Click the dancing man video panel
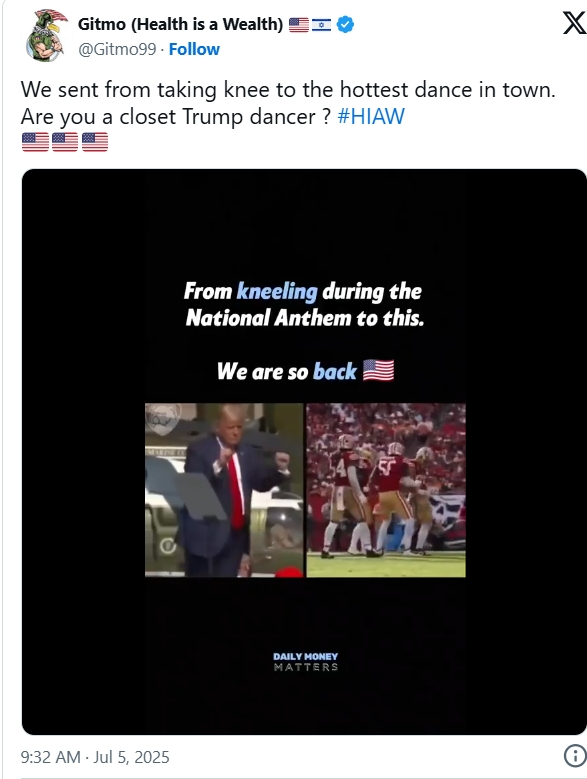Image resolution: width=587 pixels, height=779 pixels. 224,490
